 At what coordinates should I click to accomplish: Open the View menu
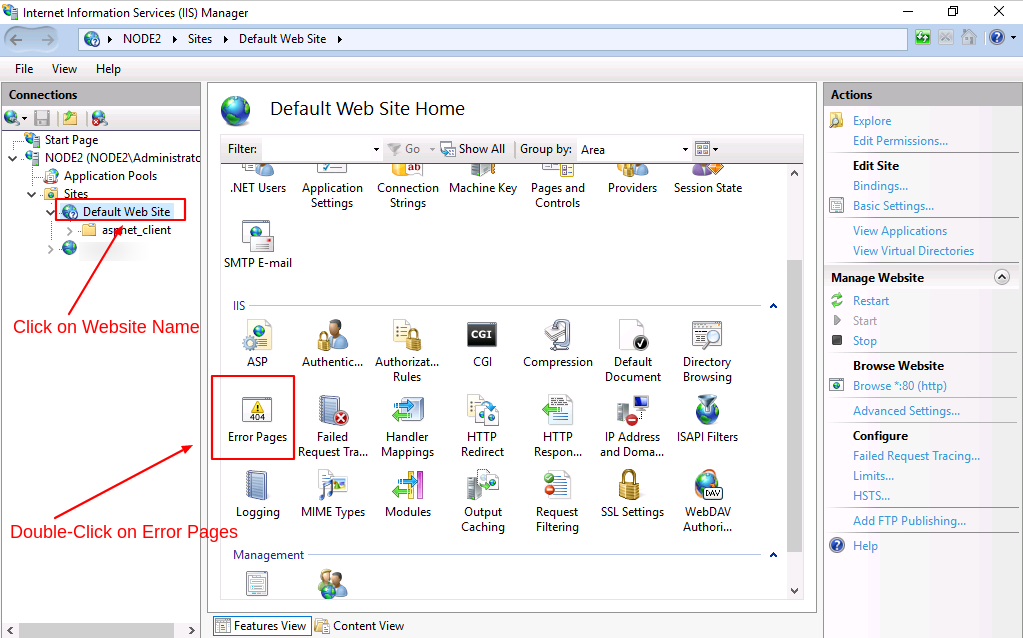65,68
